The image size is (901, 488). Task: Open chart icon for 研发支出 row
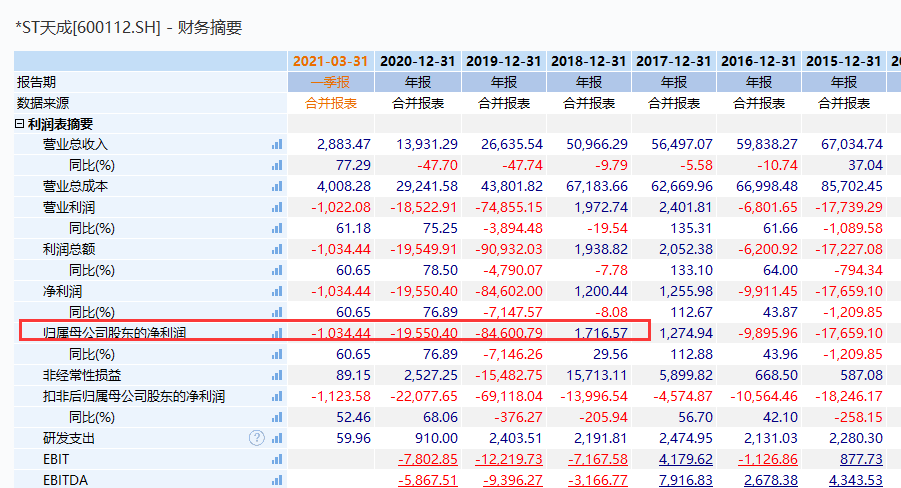pyautogui.click(x=277, y=439)
